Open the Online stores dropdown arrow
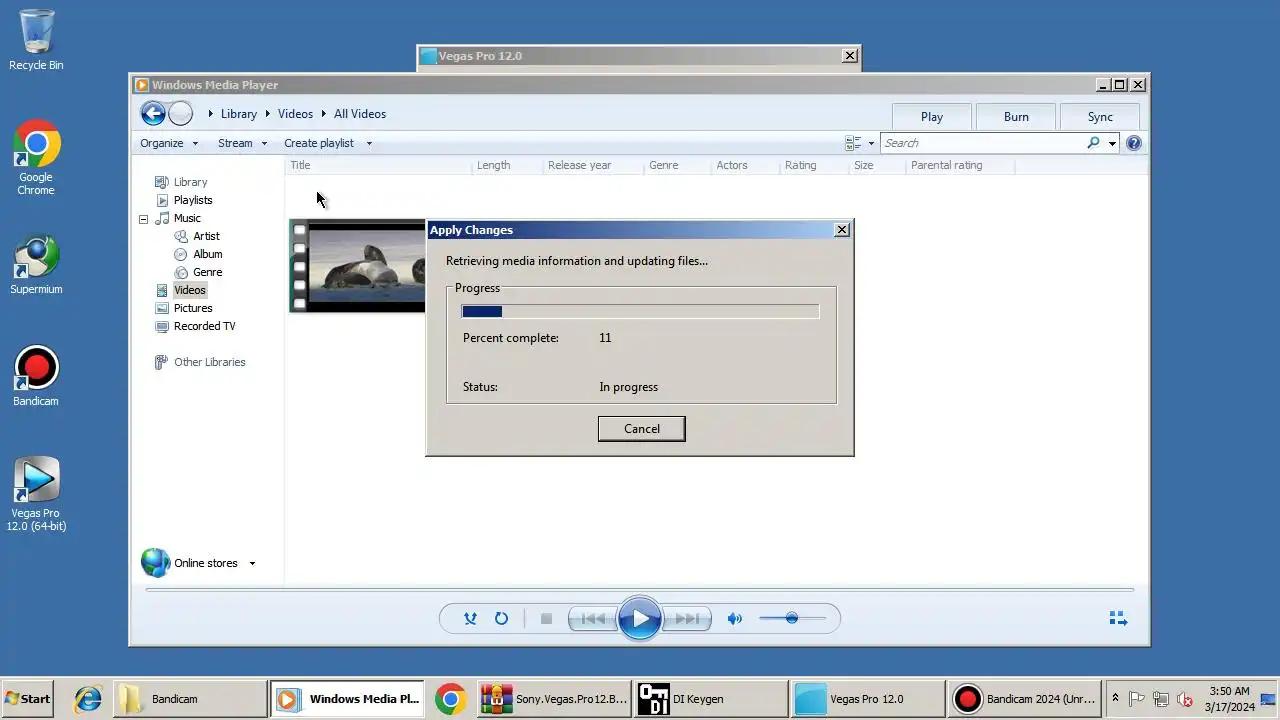This screenshot has height=720, width=1280. pyautogui.click(x=252, y=564)
